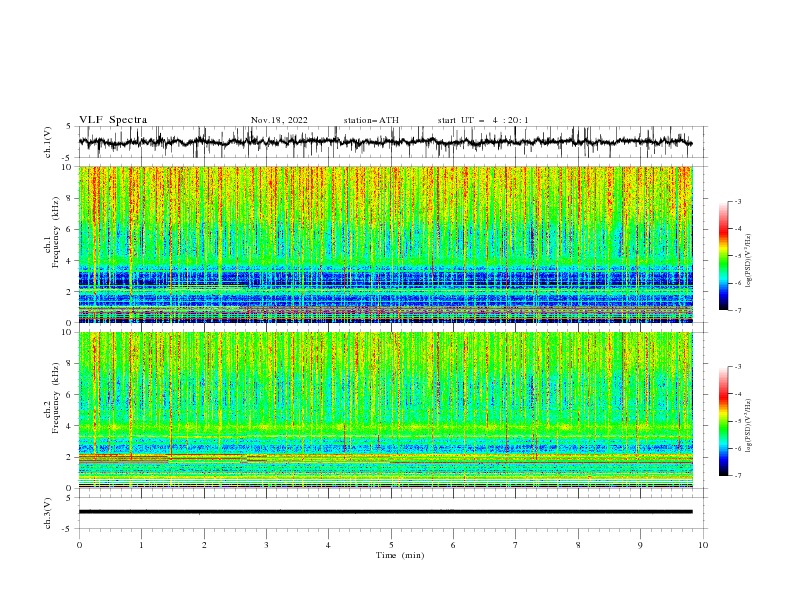Click the ch.1 spectrogram color bar
The width and height of the screenshot is (792, 612).
pyautogui.click(x=723, y=256)
